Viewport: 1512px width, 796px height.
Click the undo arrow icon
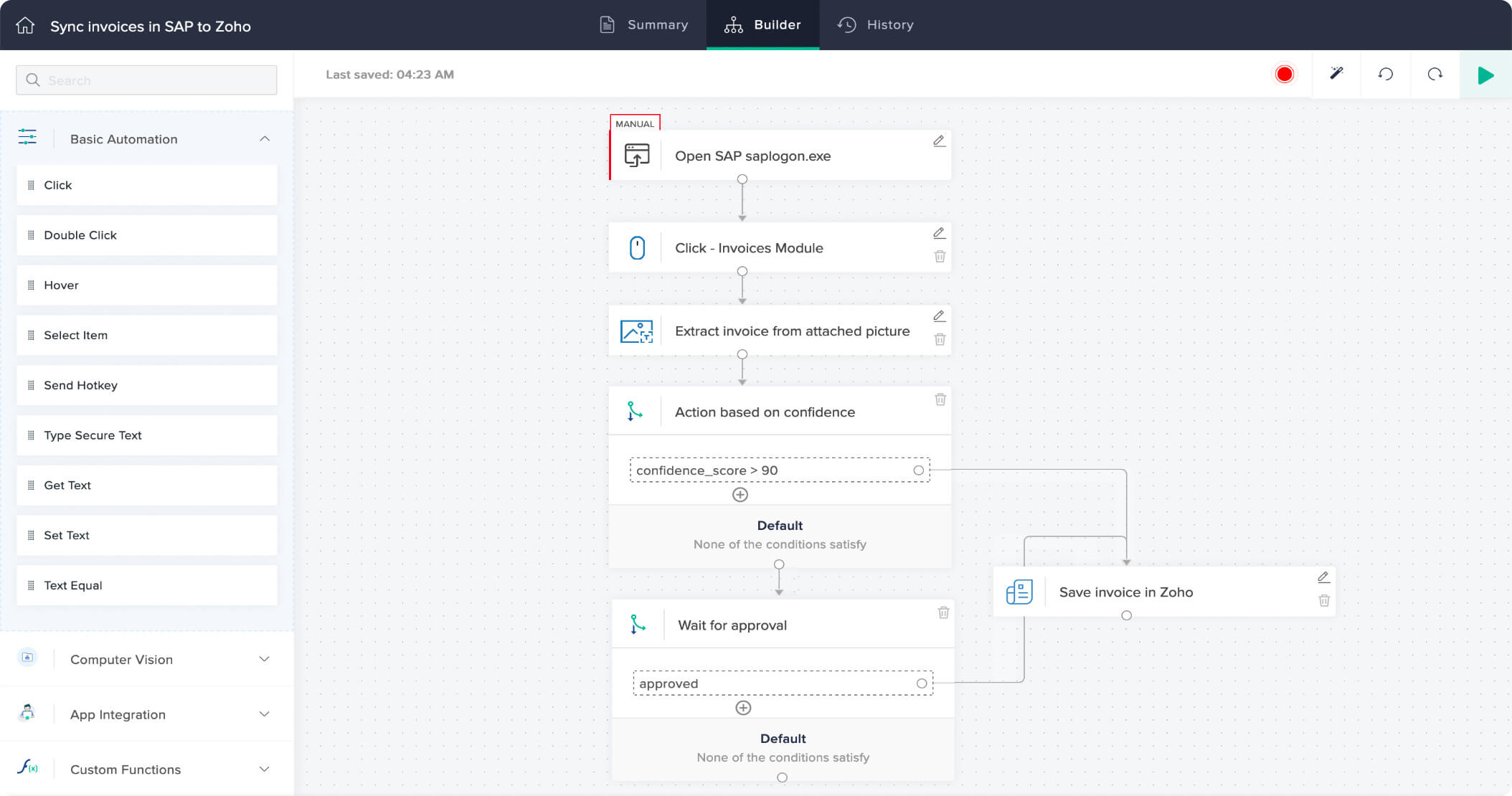(x=1385, y=75)
